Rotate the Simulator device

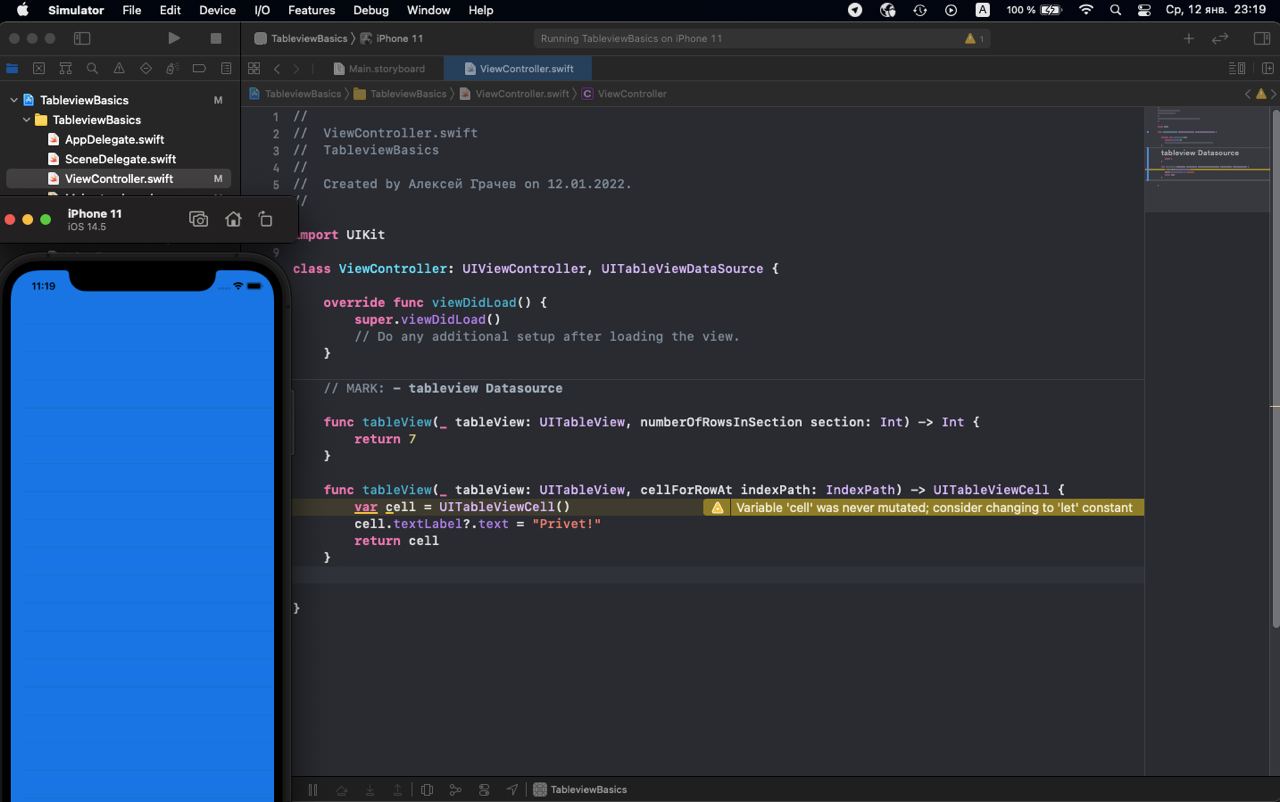point(265,219)
